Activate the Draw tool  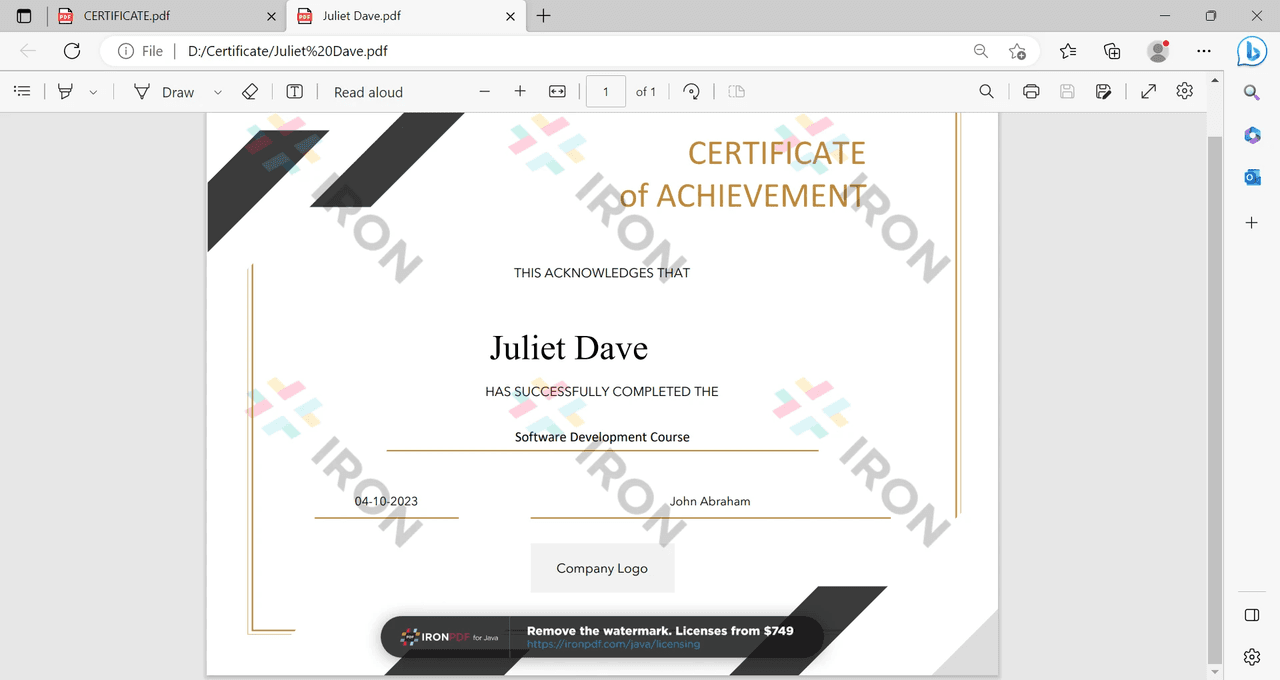(x=164, y=92)
